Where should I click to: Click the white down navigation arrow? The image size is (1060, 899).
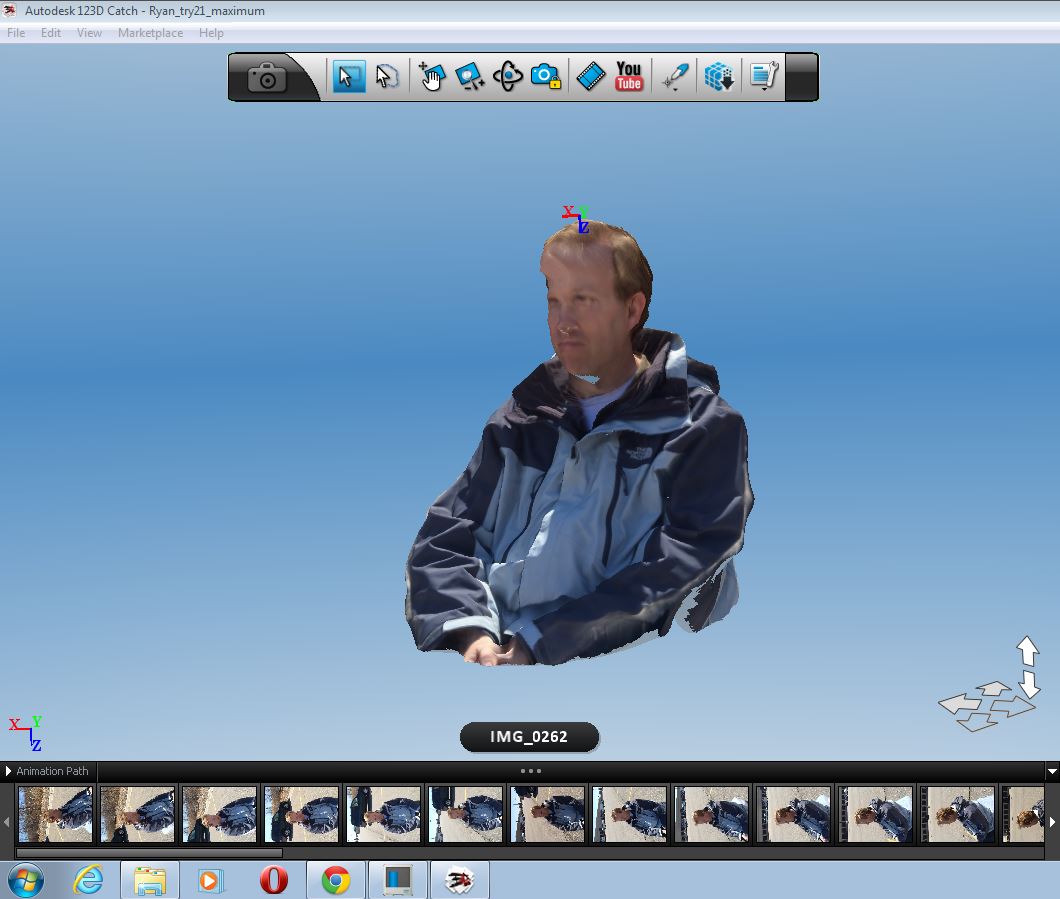point(1030,683)
